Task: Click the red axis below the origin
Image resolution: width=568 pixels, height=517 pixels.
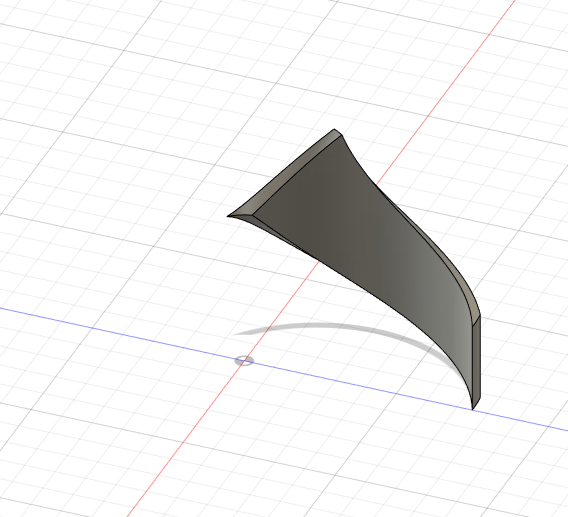Action: (x=188, y=435)
